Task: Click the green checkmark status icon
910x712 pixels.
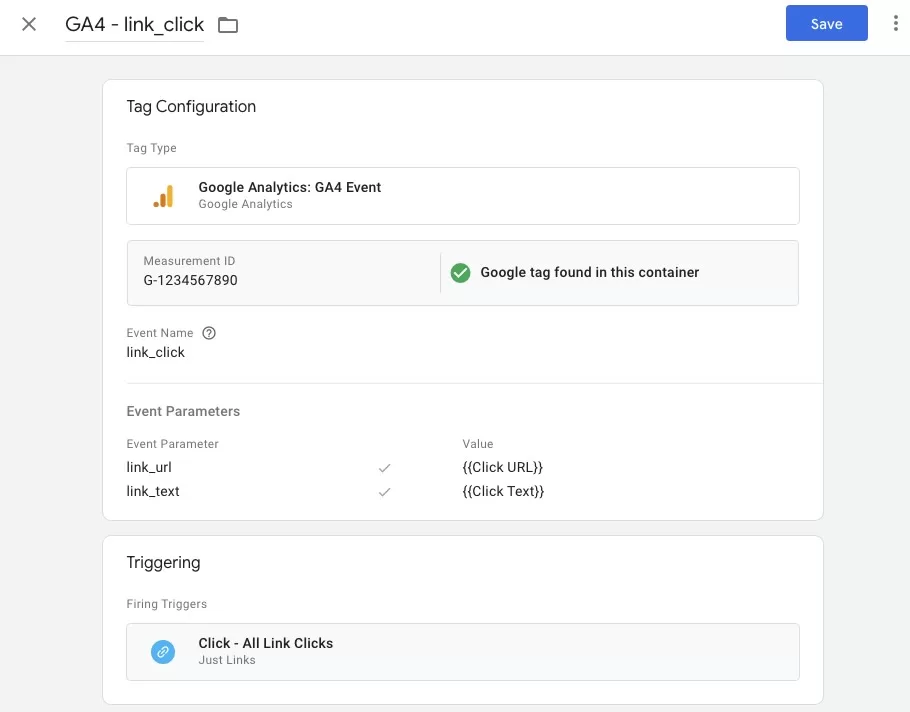Action: coord(460,272)
